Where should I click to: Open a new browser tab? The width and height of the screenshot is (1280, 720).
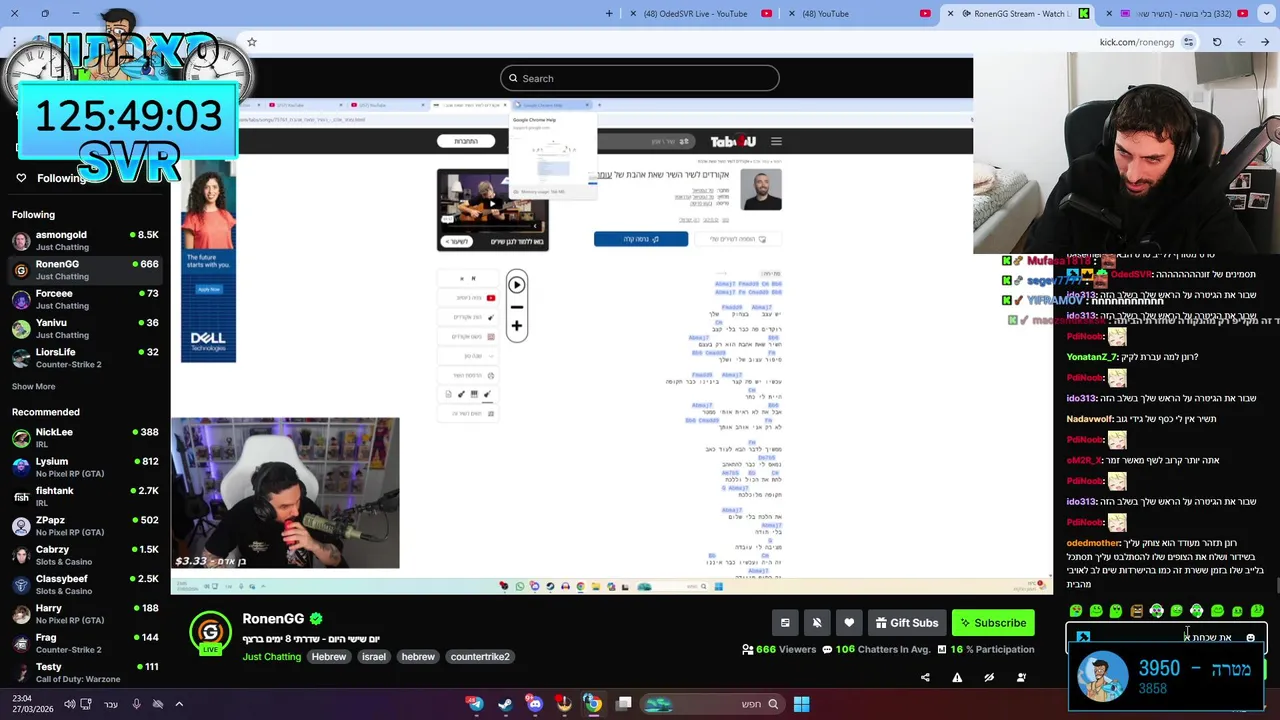[x=609, y=14]
